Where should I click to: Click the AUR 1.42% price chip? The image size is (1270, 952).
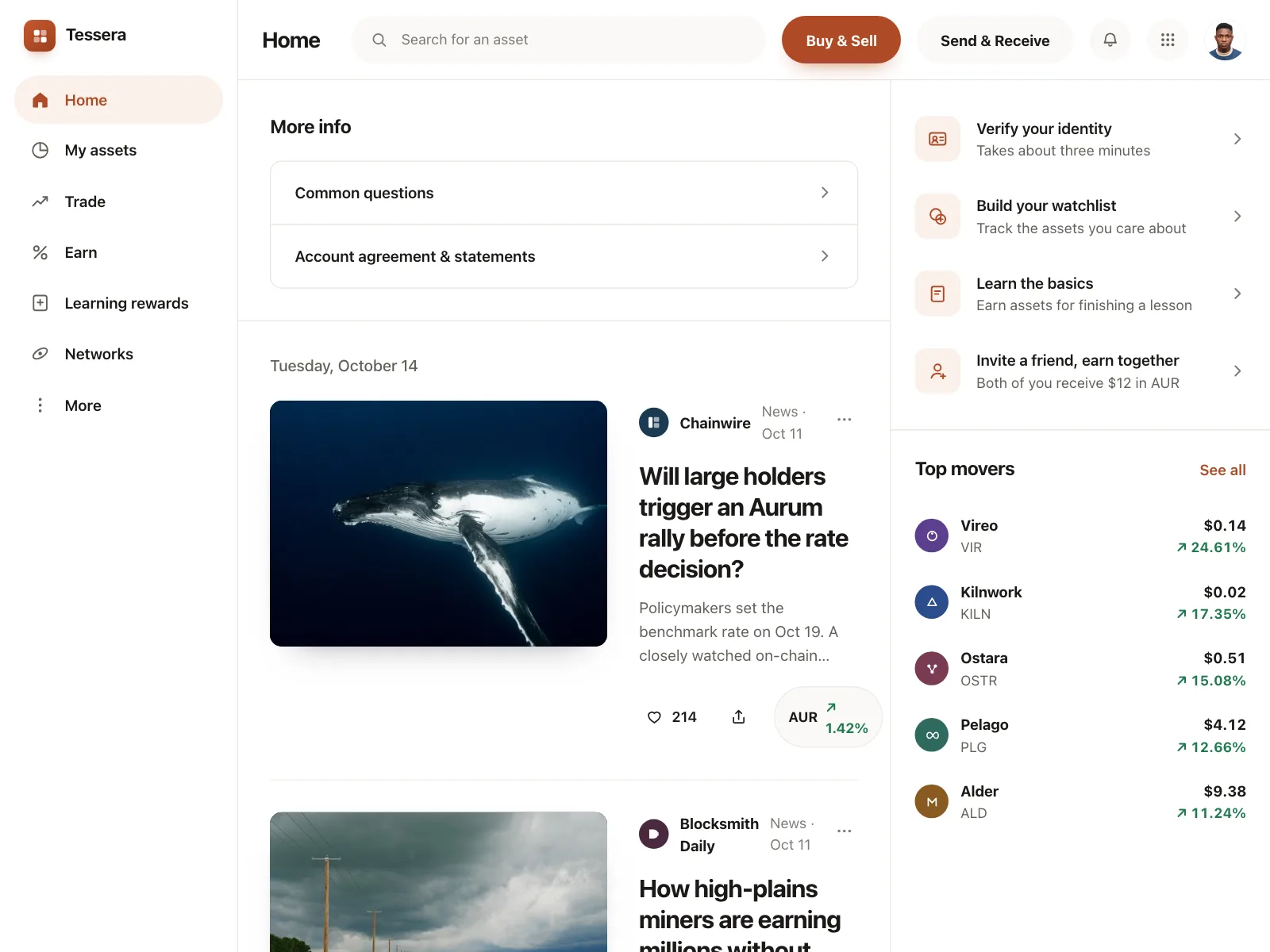click(x=828, y=717)
